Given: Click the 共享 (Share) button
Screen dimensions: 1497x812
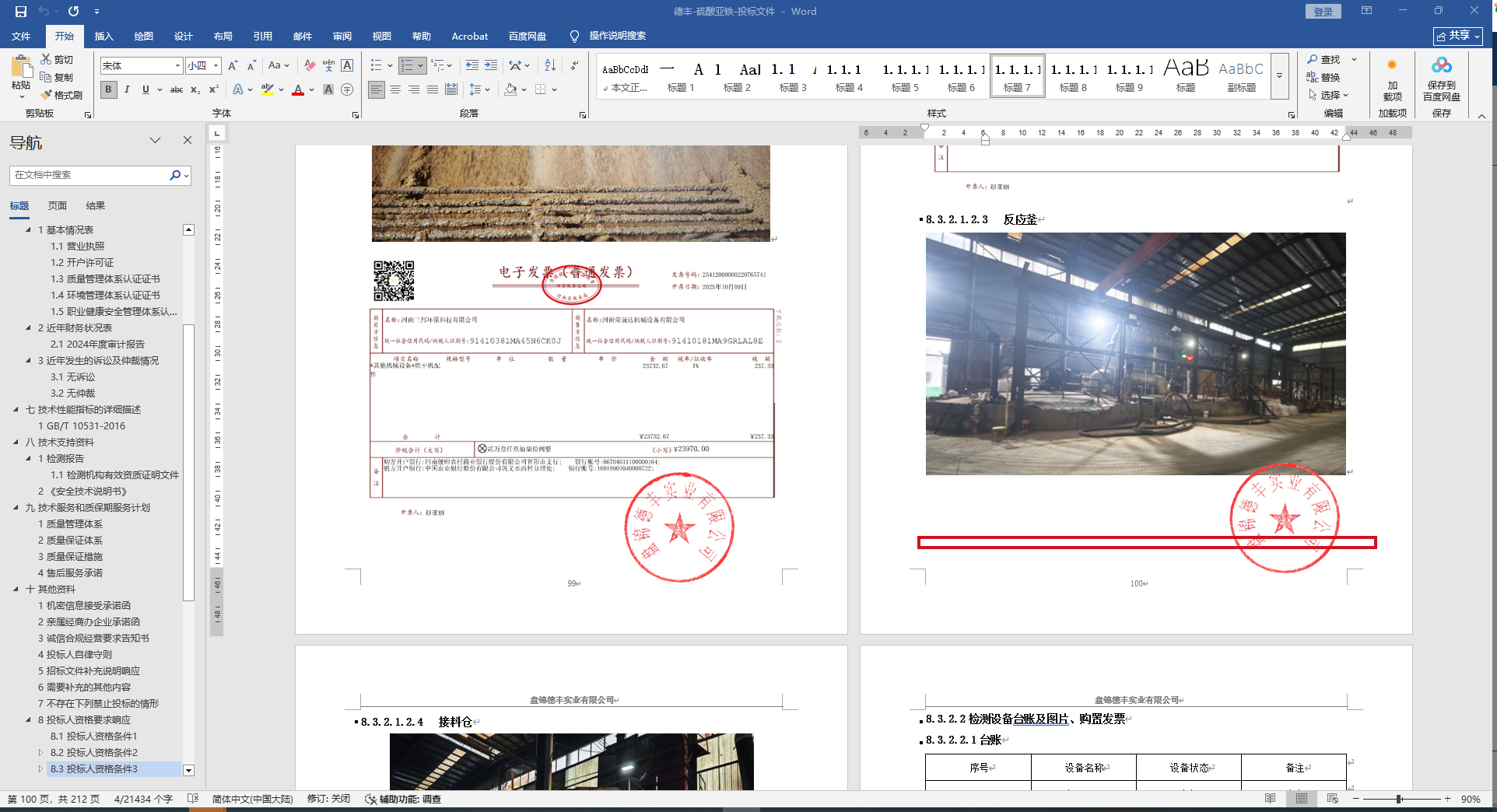Looking at the screenshot, I should coord(1458,36).
